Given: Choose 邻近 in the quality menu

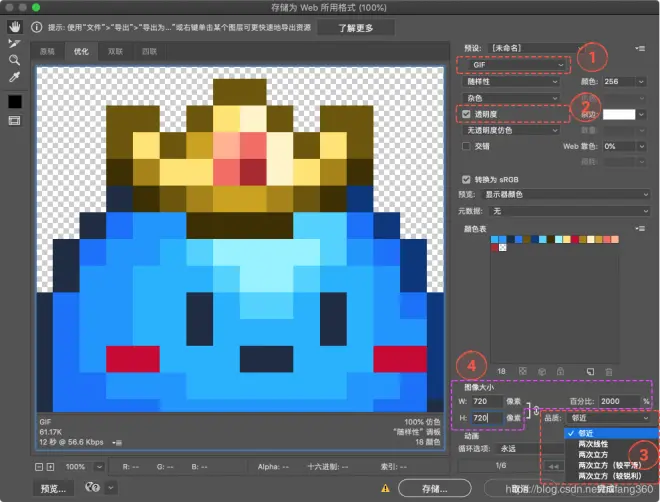Looking at the screenshot, I should tap(612, 433).
